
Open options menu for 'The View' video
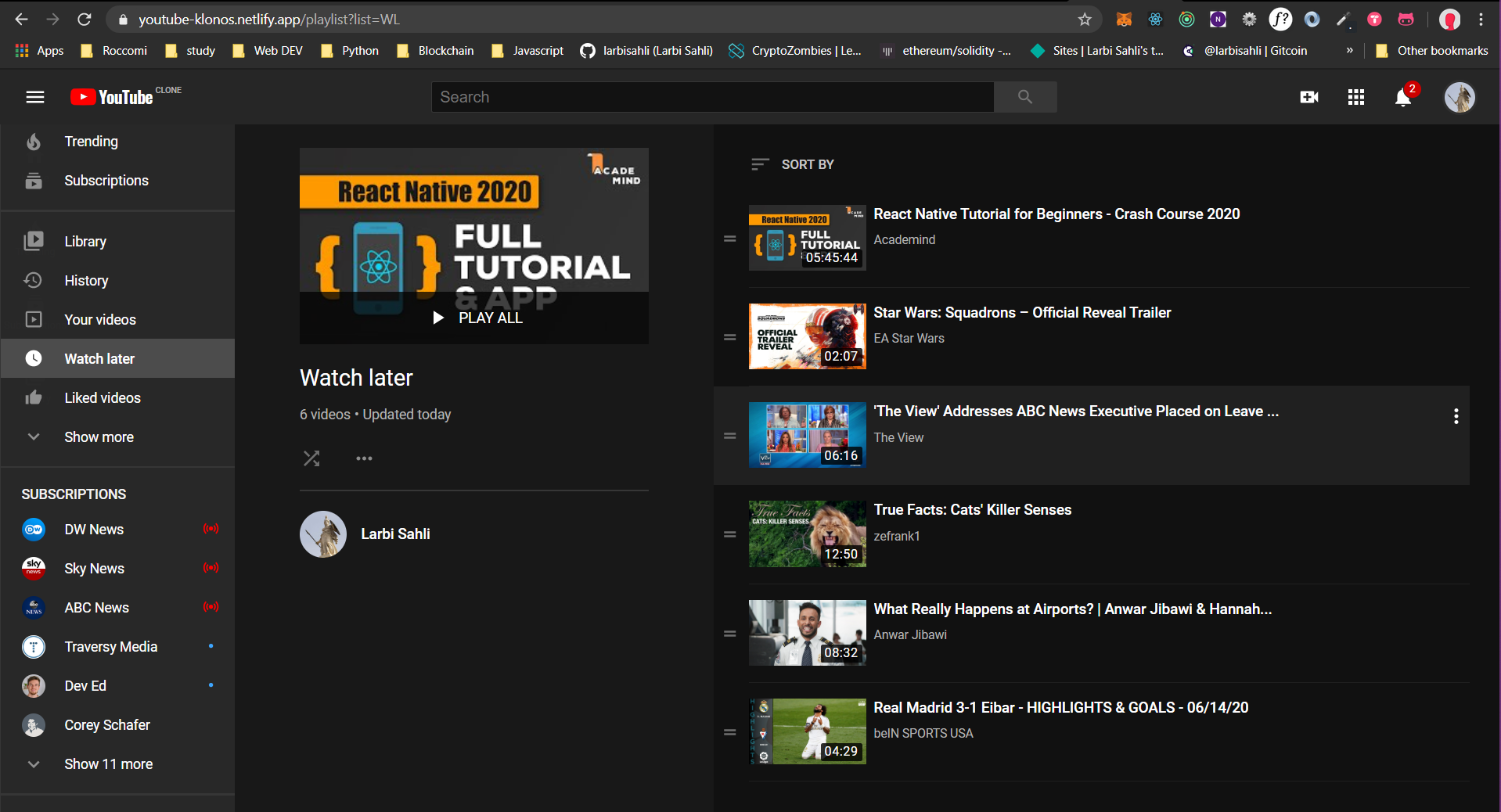(1456, 416)
